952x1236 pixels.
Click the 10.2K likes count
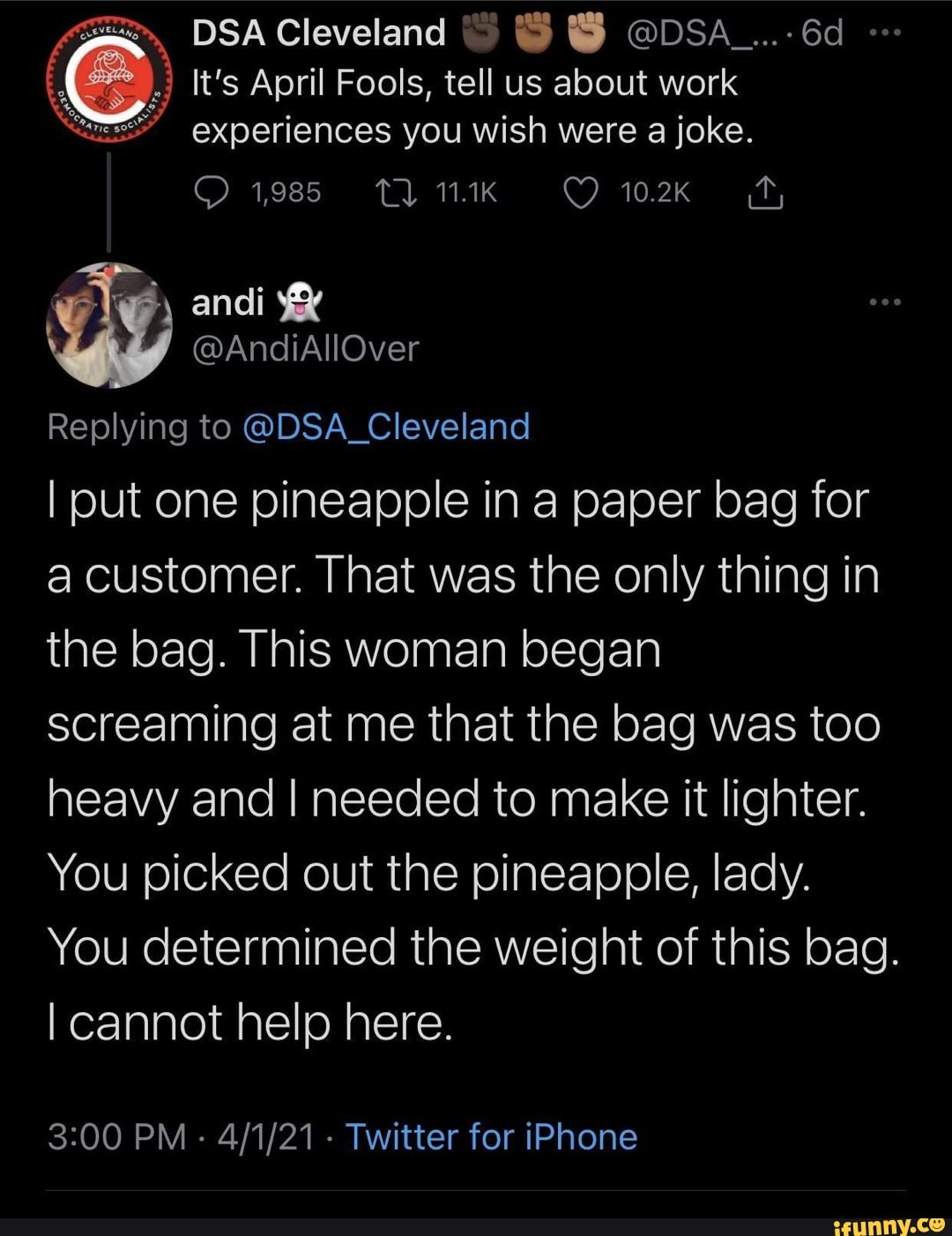pyautogui.click(x=655, y=193)
